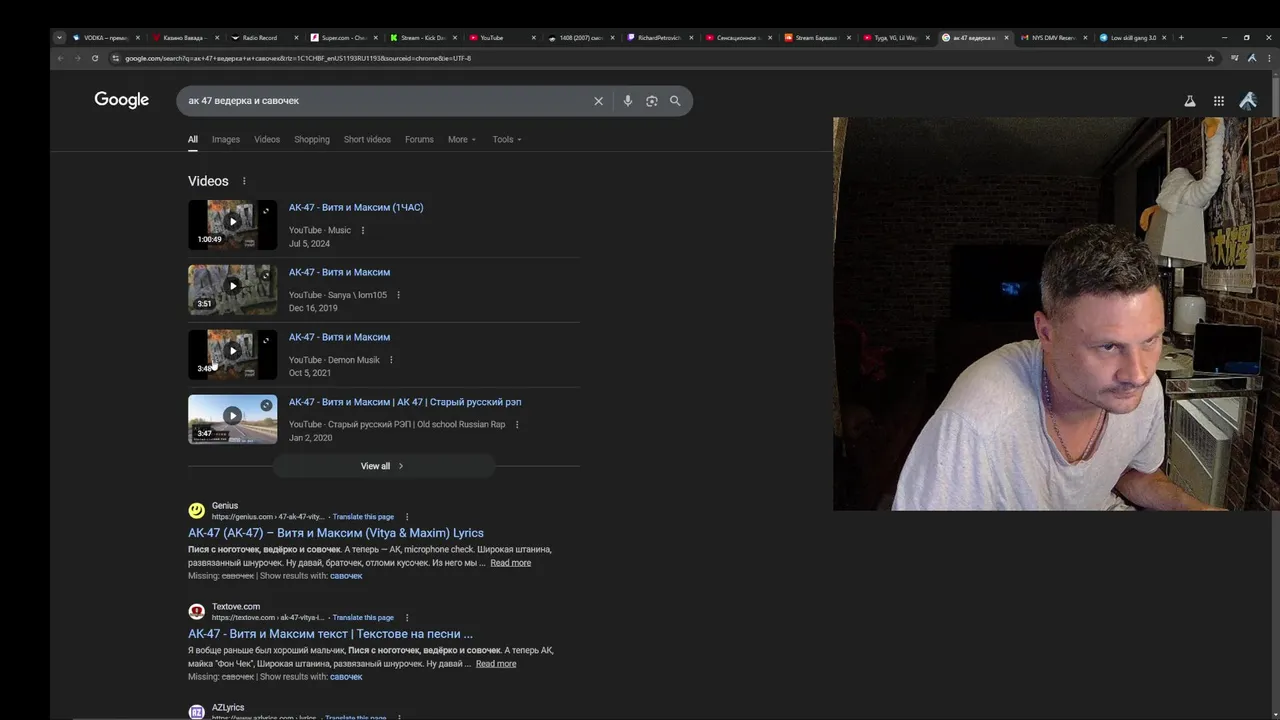Click the magnifying glass search icon
This screenshot has width=1280, height=720.
click(675, 101)
